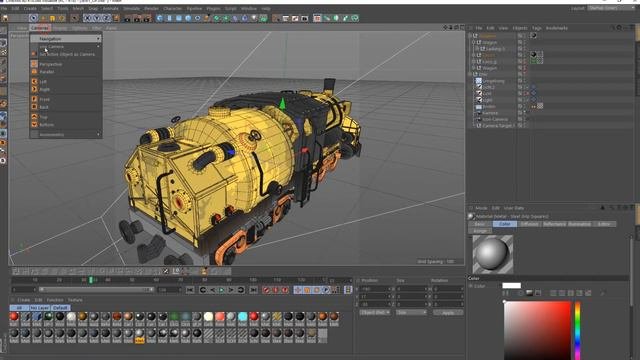Open the Object (Rel) coordinate dropdown
The width and height of the screenshot is (640, 360).
pos(375,312)
